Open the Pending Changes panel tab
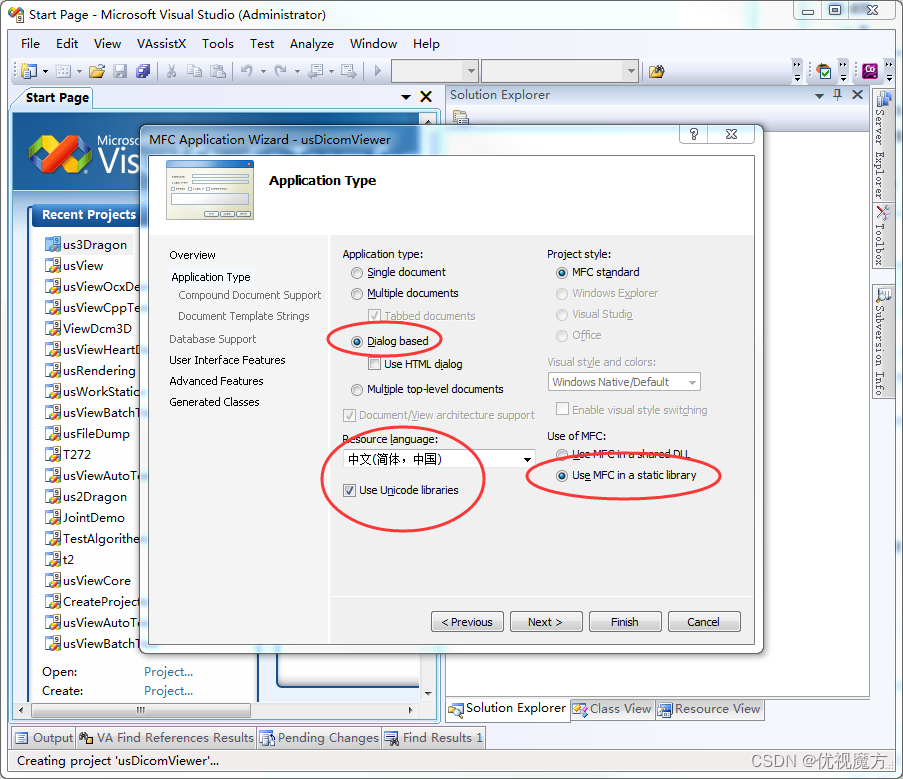 [x=319, y=738]
